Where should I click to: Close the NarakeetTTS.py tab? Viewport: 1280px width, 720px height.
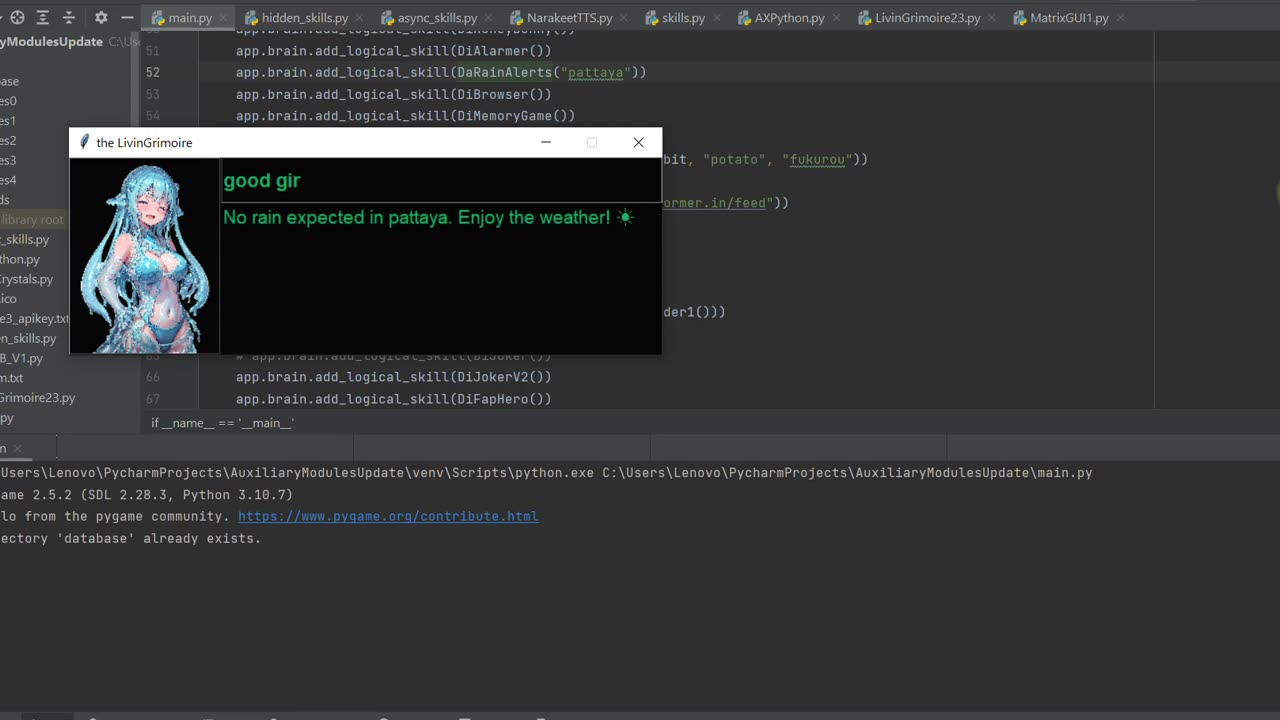pyautogui.click(x=624, y=18)
